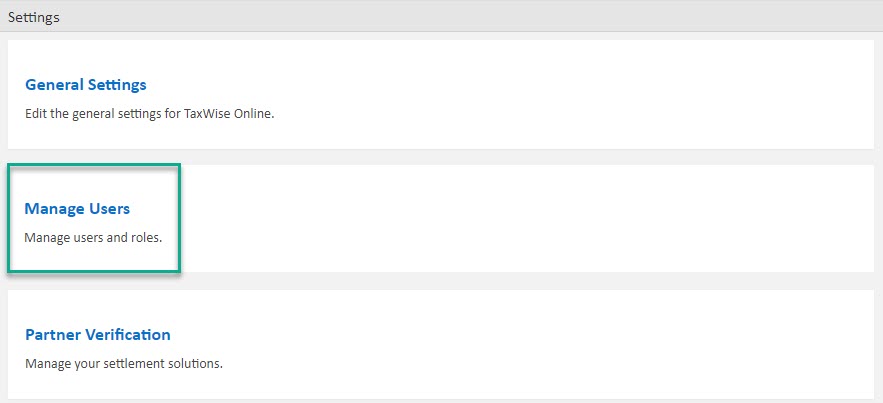This screenshot has height=403, width=883.
Task: Click the 'Manage users and roles' description
Action: pos(92,238)
